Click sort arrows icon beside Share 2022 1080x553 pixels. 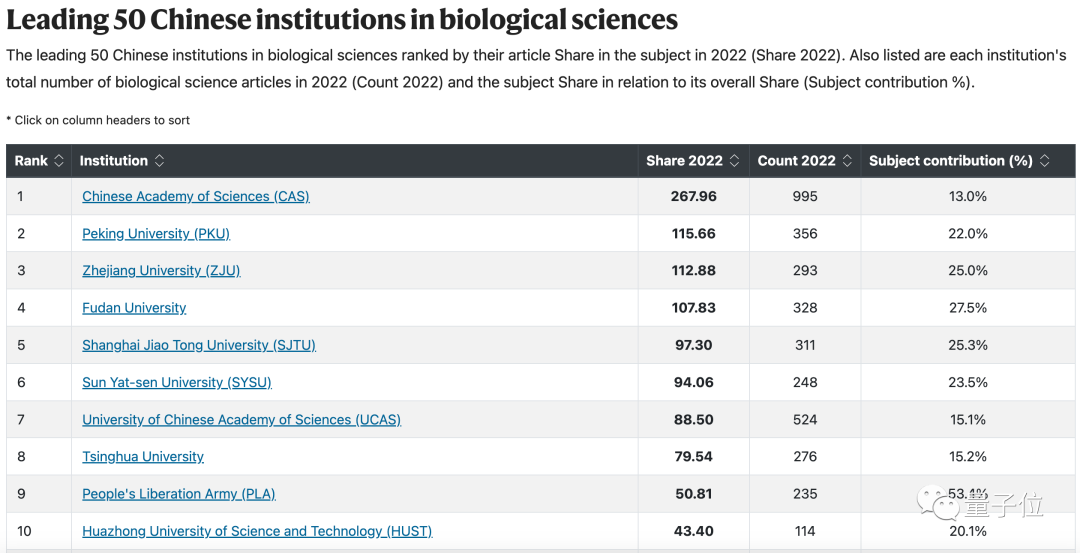pyautogui.click(x=735, y=161)
